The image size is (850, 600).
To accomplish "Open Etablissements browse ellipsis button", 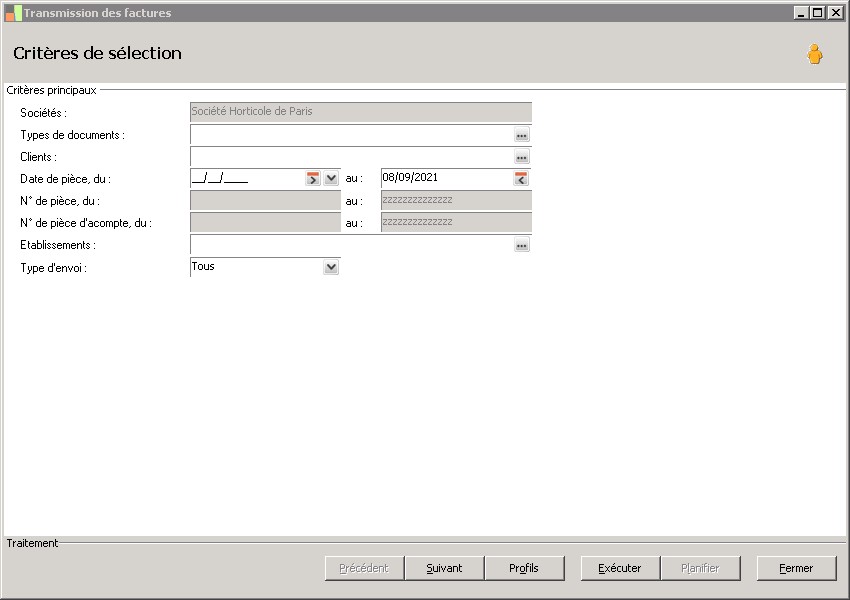I will click(x=521, y=245).
